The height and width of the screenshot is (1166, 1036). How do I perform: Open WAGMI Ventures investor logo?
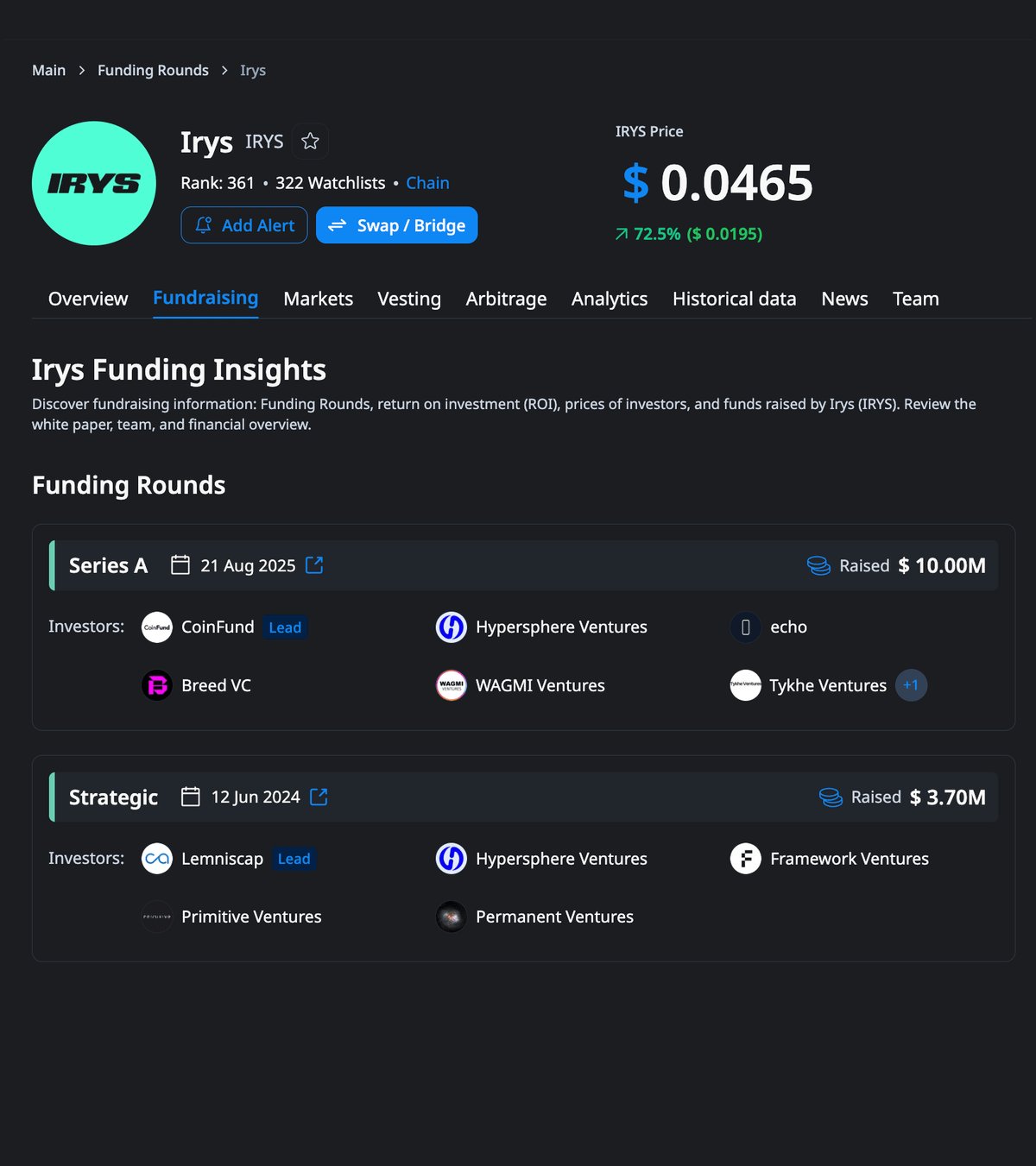pyautogui.click(x=452, y=685)
